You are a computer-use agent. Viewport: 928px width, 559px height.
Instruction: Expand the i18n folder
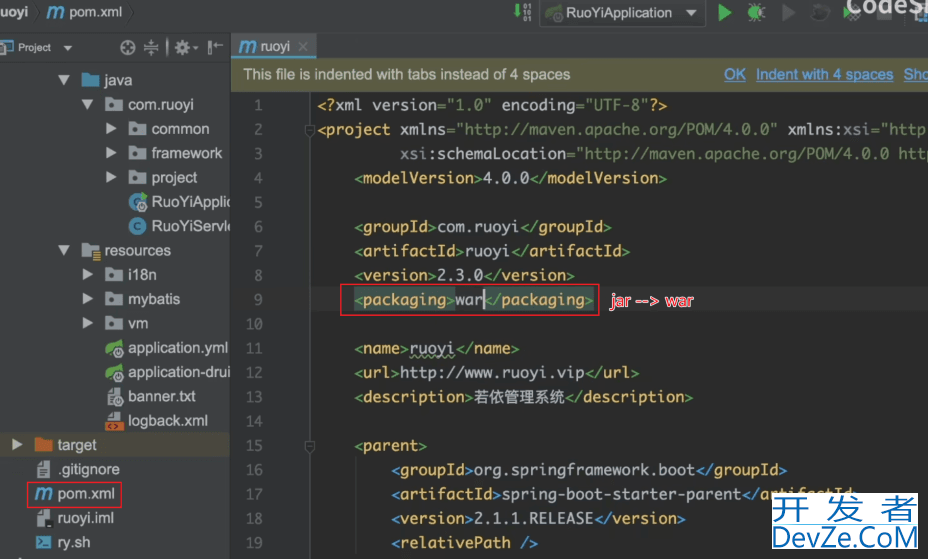pyautogui.click(x=88, y=274)
